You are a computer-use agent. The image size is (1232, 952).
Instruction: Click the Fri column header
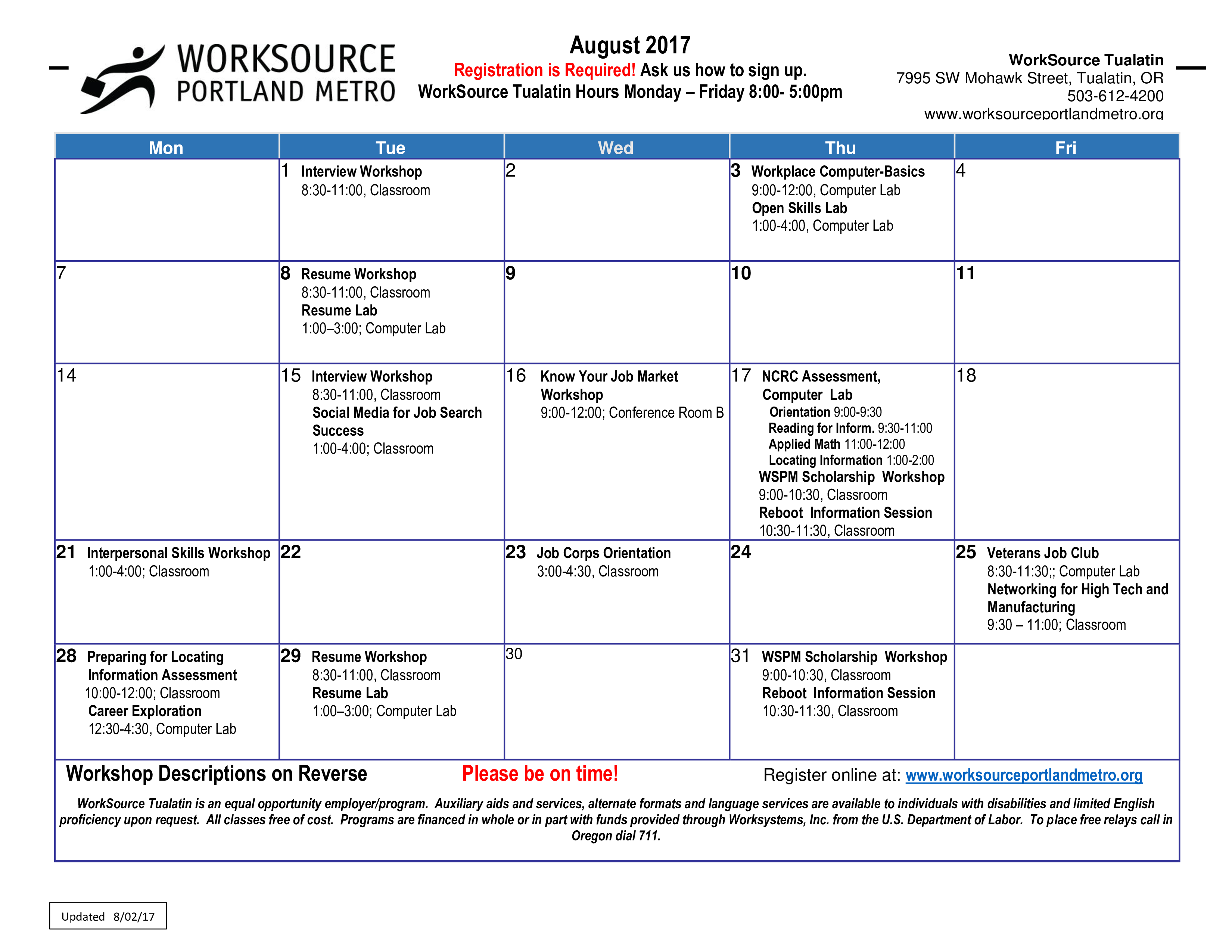coord(1065,147)
